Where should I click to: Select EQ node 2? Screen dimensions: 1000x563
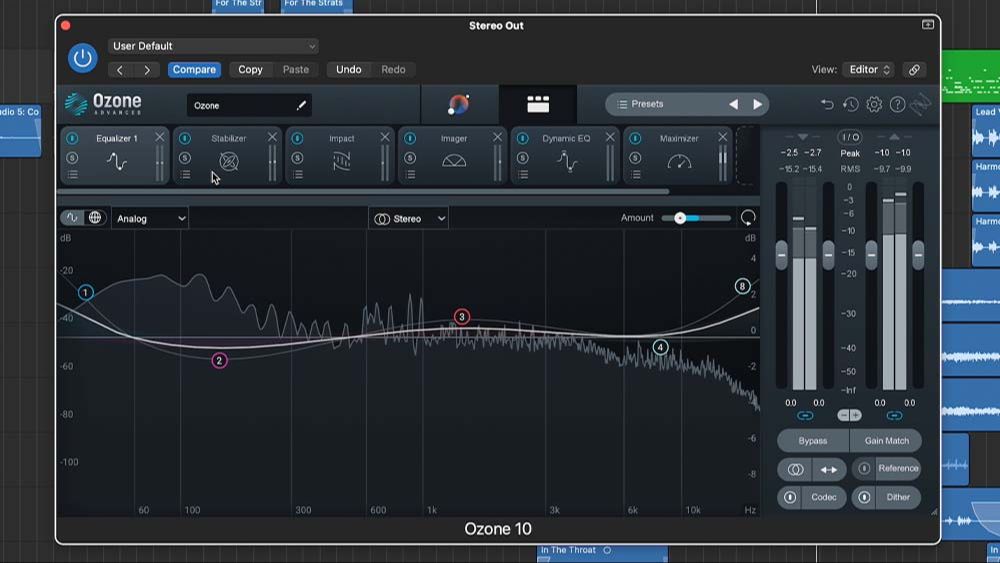pyautogui.click(x=219, y=361)
